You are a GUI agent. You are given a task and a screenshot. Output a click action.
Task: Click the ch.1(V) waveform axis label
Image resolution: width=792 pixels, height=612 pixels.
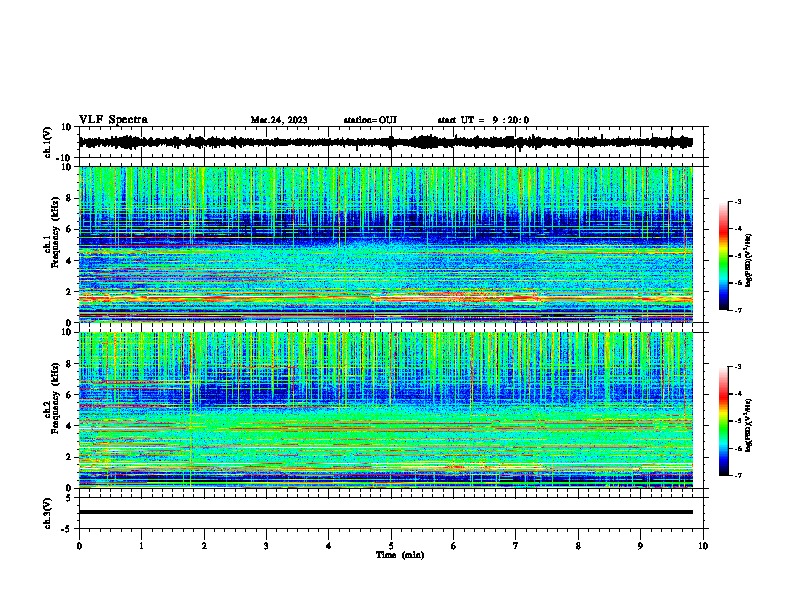click(x=48, y=142)
